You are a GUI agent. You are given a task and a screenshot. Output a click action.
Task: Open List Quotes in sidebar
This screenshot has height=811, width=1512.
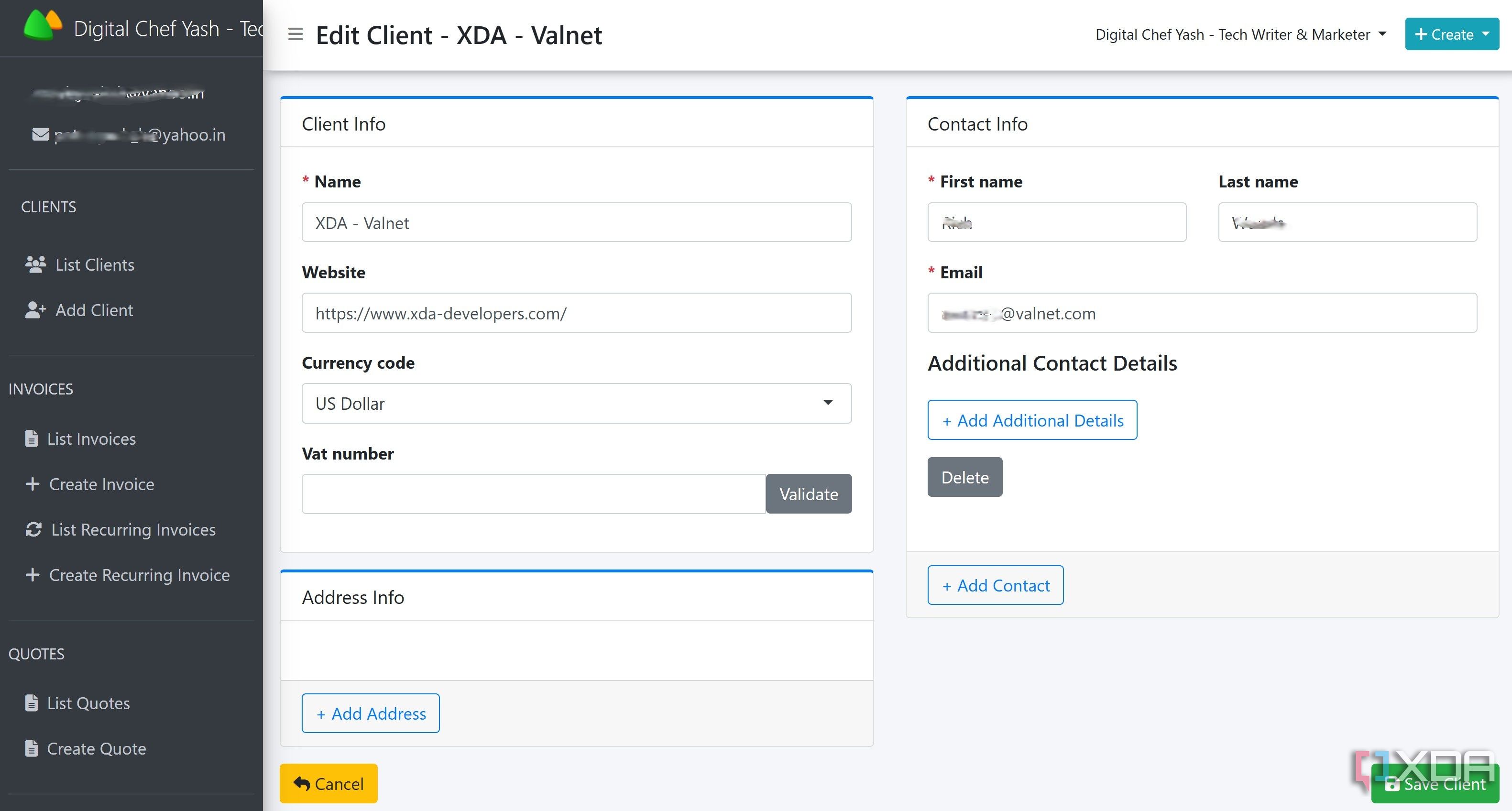(88, 702)
